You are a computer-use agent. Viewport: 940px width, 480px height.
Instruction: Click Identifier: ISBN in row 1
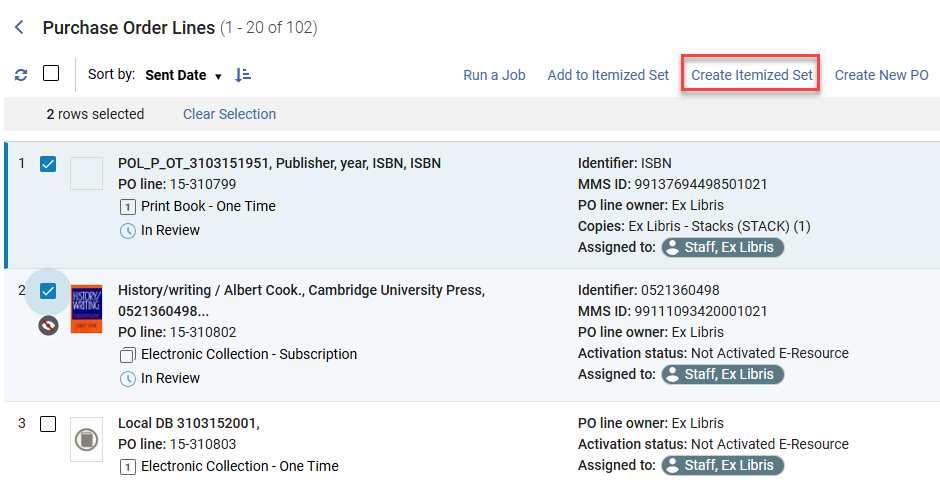tap(625, 163)
